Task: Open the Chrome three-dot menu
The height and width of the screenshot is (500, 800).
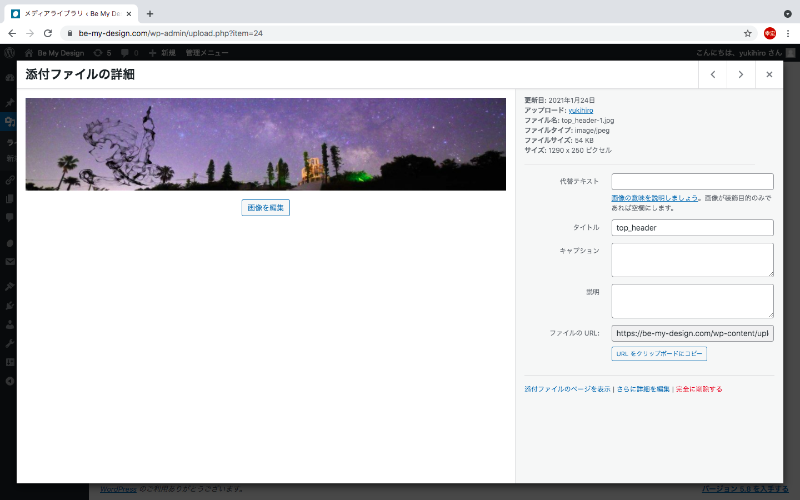Action: click(788, 33)
